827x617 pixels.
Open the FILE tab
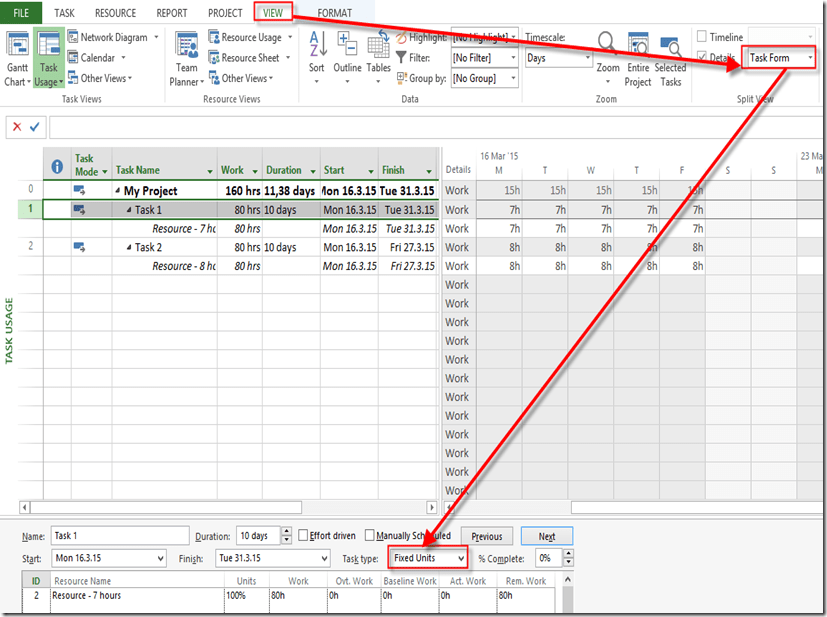(x=20, y=13)
